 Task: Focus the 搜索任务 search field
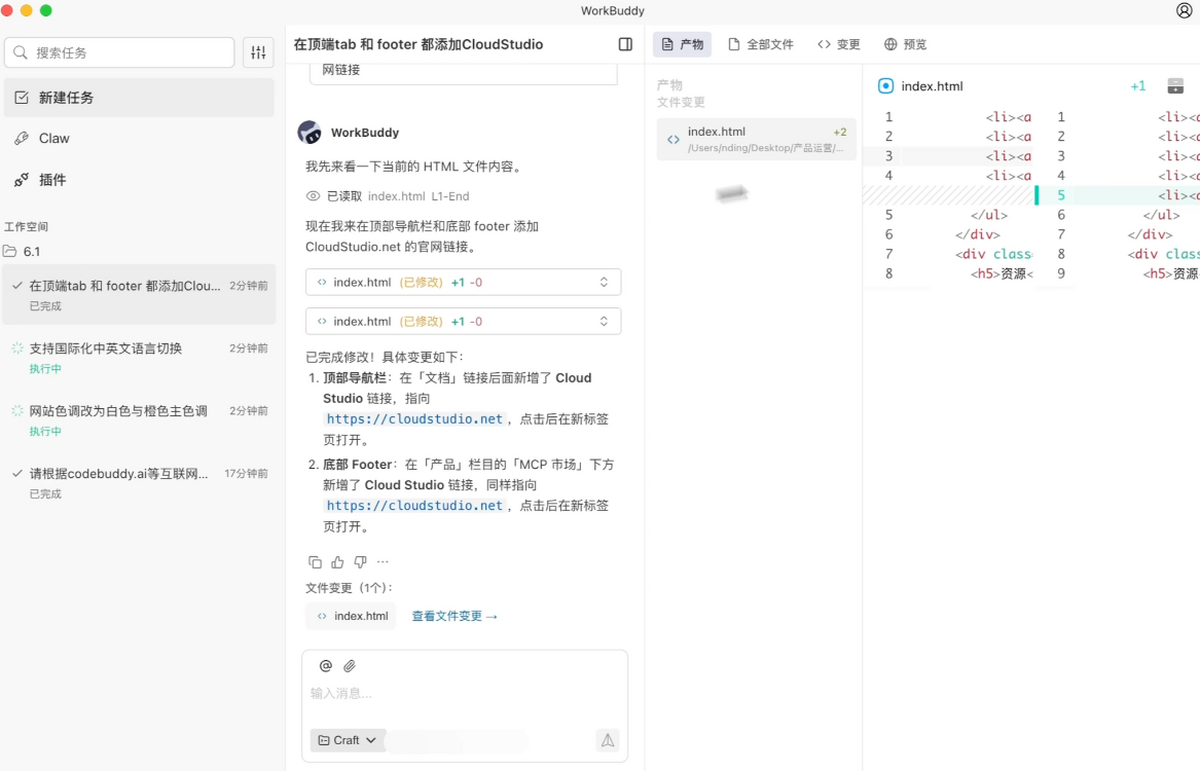pos(120,53)
